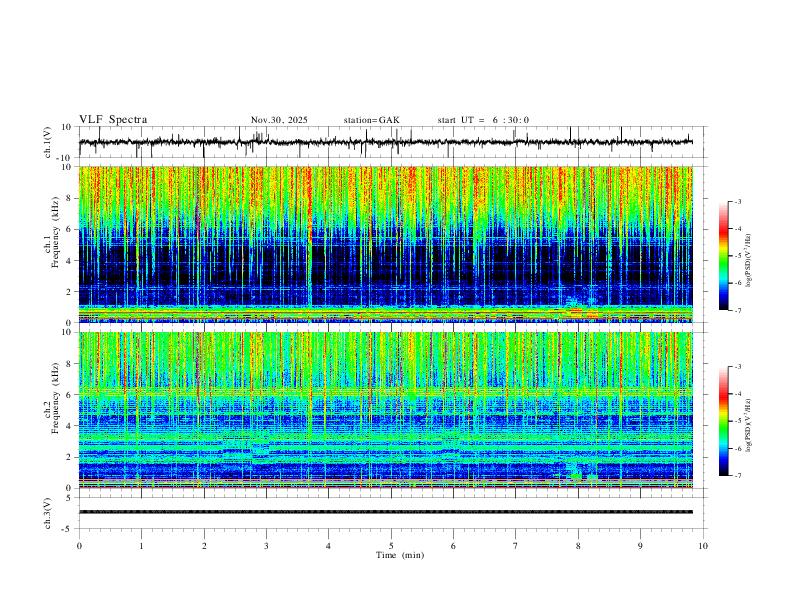Click the '-3' tick on ch.1 colorbar
This screenshot has height=612, width=792.
738,201
